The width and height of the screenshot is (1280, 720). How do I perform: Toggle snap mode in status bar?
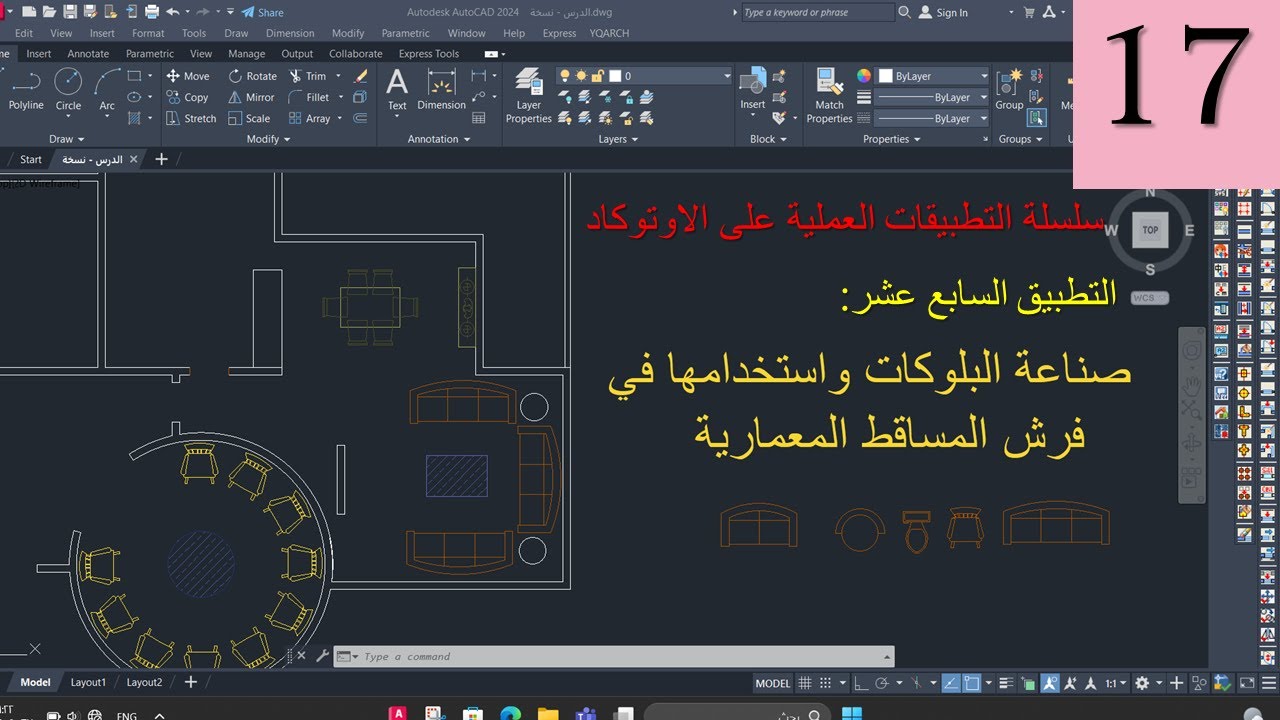point(826,683)
